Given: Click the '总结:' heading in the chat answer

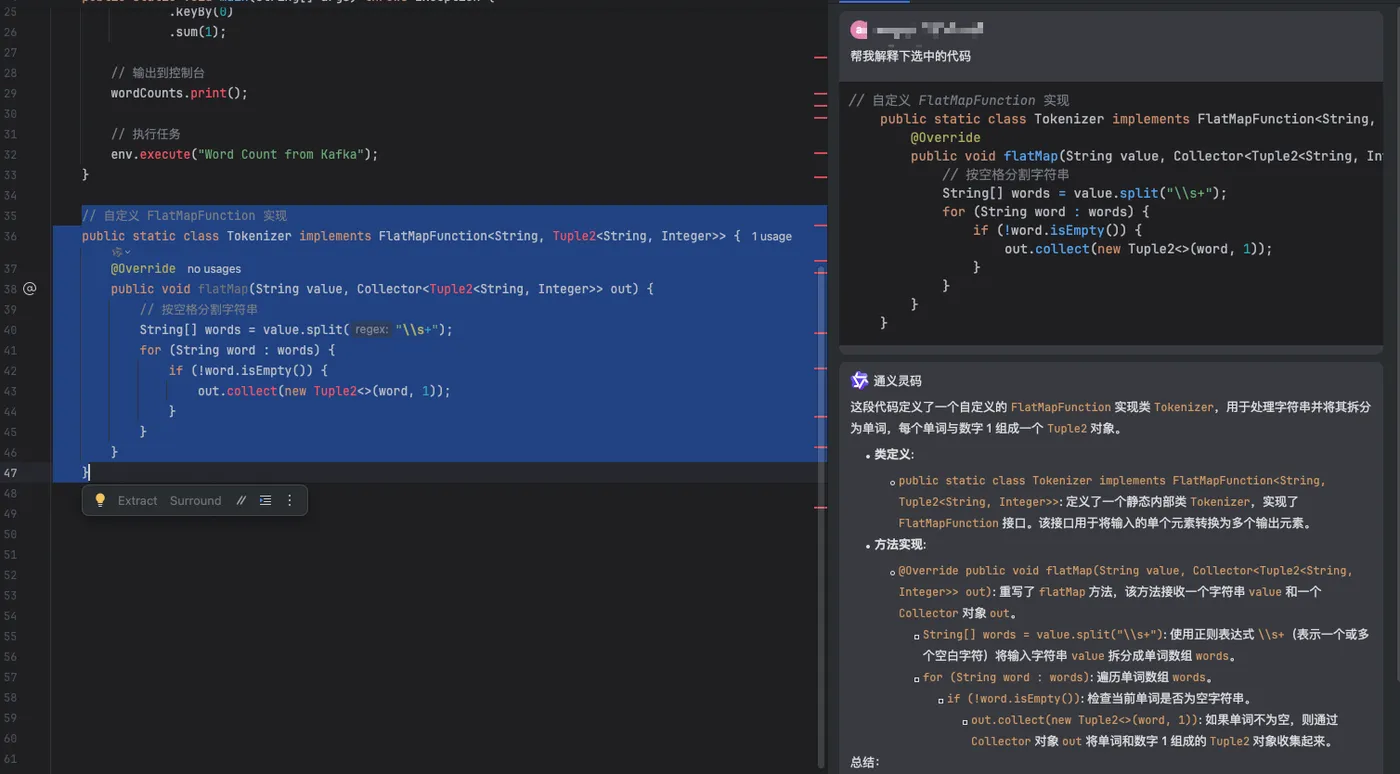Looking at the screenshot, I should pyautogui.click(x=865, y=762).
